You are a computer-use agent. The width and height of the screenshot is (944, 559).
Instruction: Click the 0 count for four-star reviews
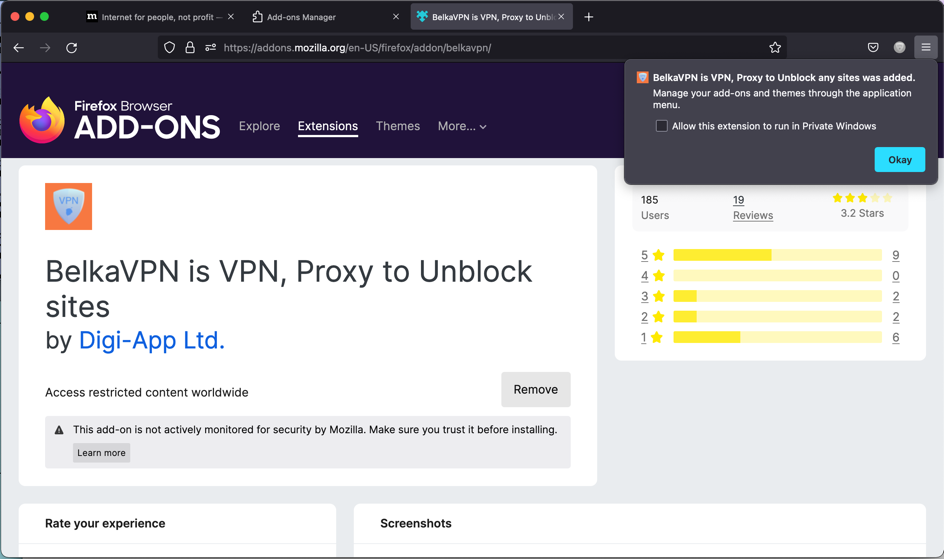(x=896, y=276)
